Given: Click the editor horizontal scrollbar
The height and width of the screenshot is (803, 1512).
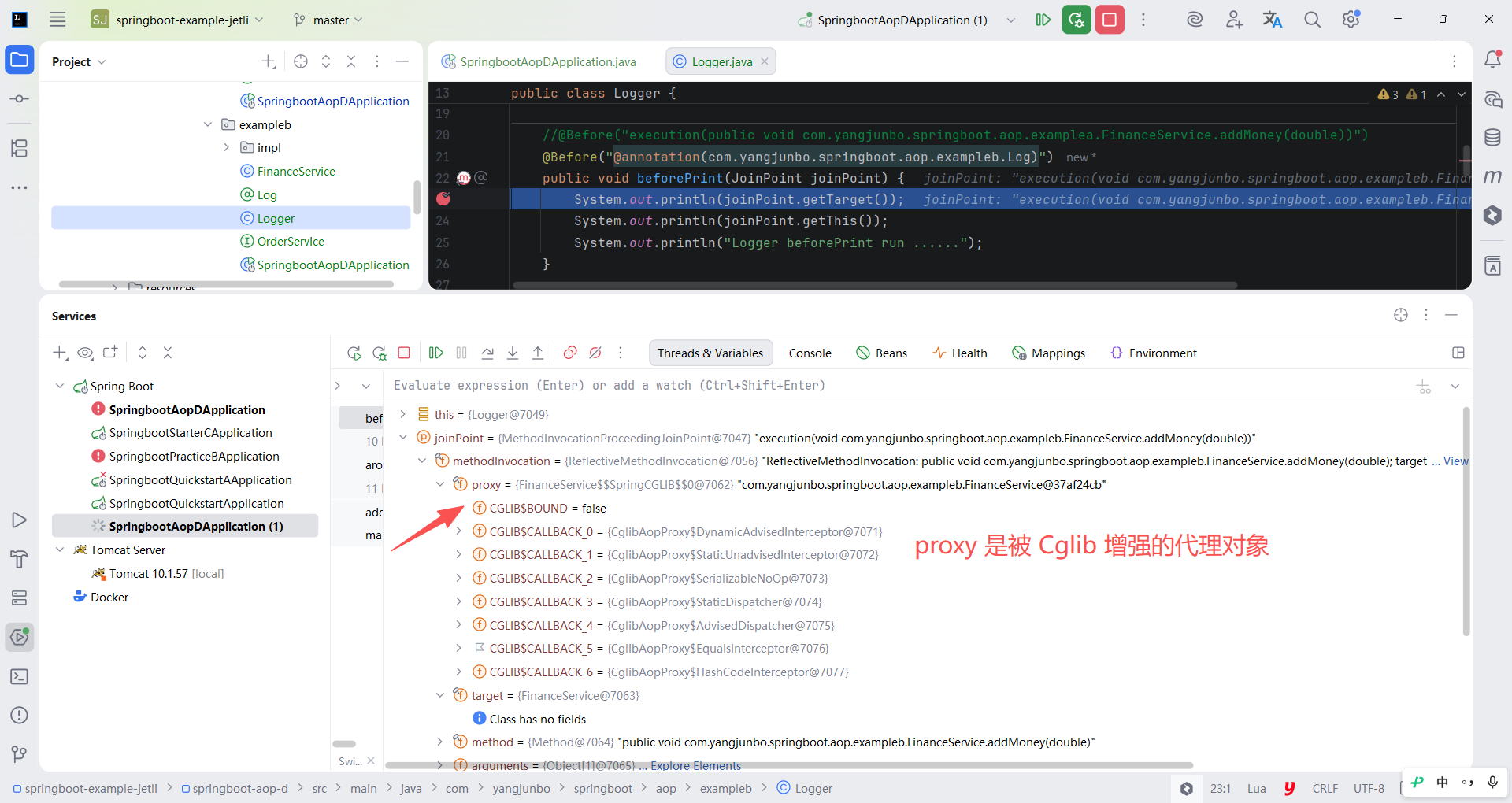Looking at the screenshot, I should [x=874, y=285].
